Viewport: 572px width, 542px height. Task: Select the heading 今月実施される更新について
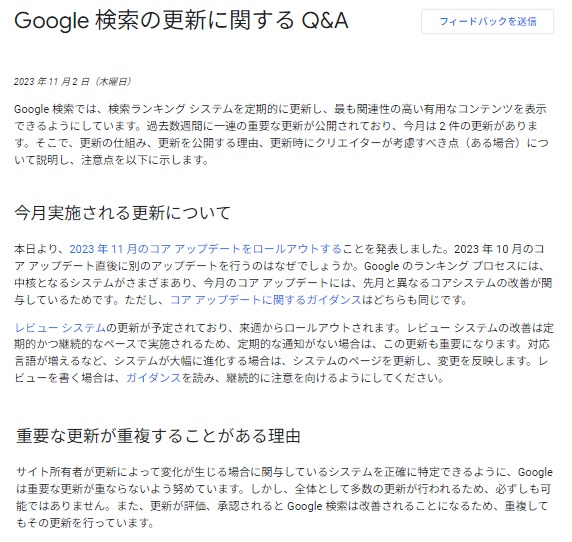pyautogui.click(x=123, y=213)
